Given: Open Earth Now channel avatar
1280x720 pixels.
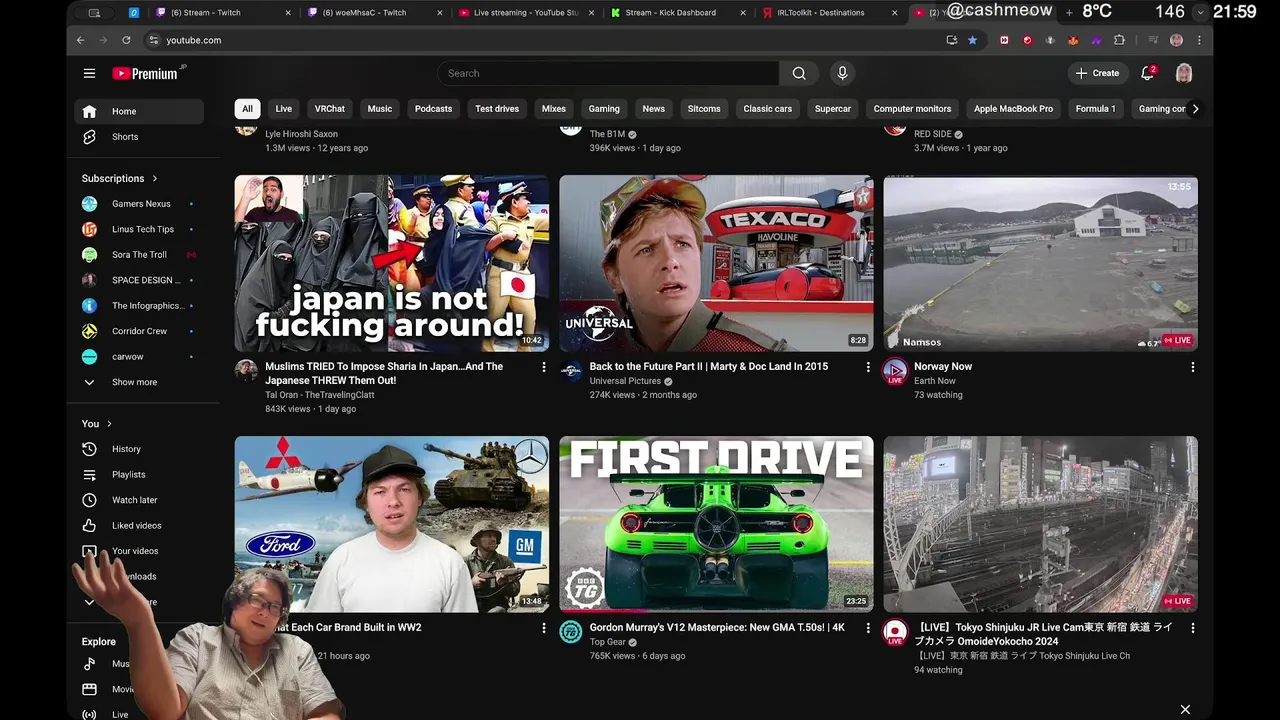Looking at the screenshot, I should [x=895, y=371].
